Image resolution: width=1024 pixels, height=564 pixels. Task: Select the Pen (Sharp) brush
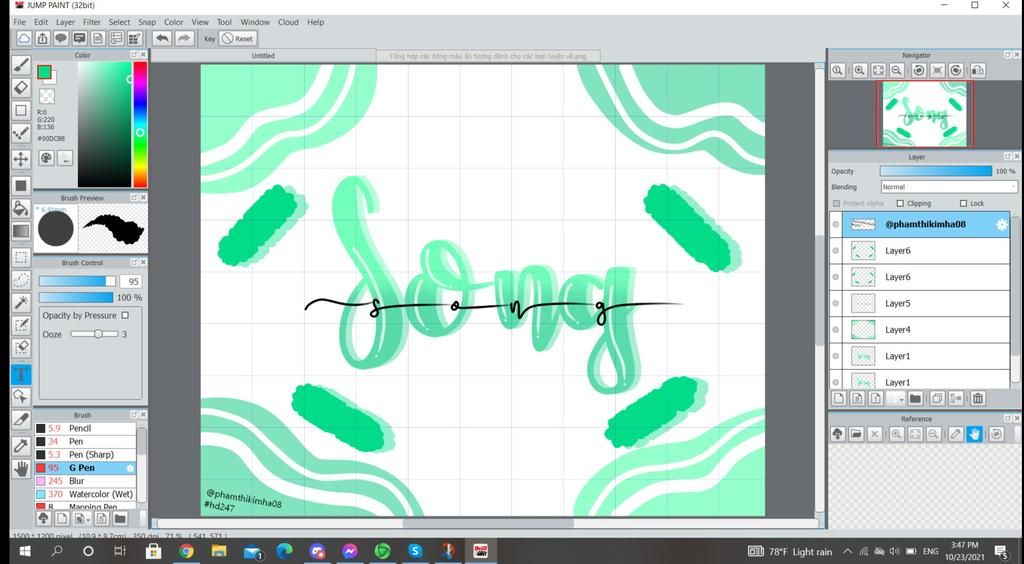(86, 454)
